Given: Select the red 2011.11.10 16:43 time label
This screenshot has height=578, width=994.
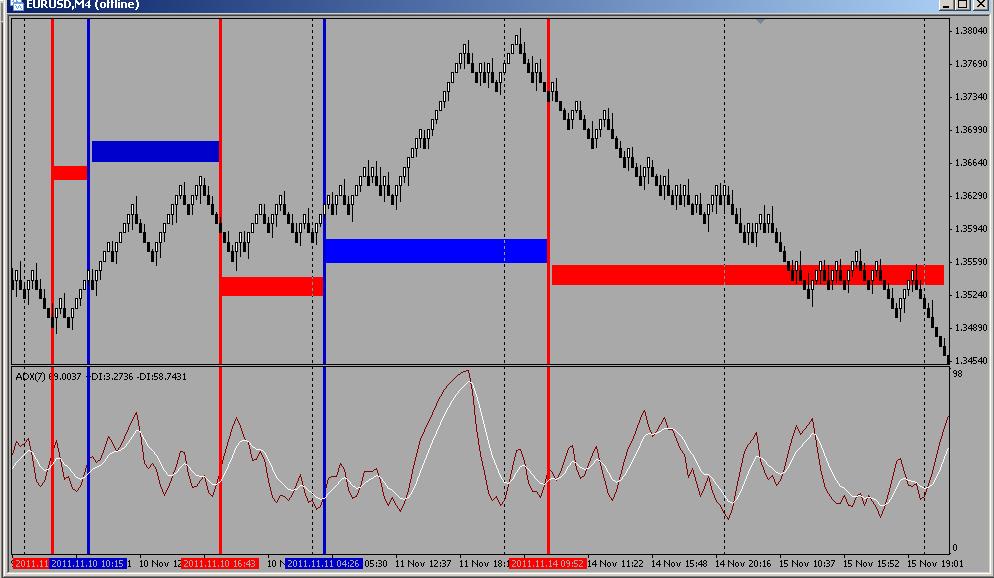Looking at the screenshot, I should click(219, 563).
